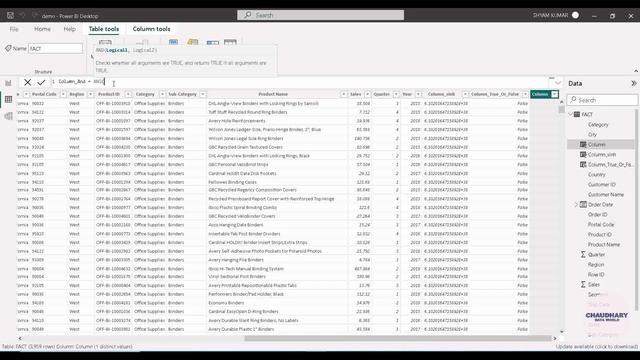Click the New table ribbon icon
Viewport: 640px width, 360px height.
(x=230, y=42)
